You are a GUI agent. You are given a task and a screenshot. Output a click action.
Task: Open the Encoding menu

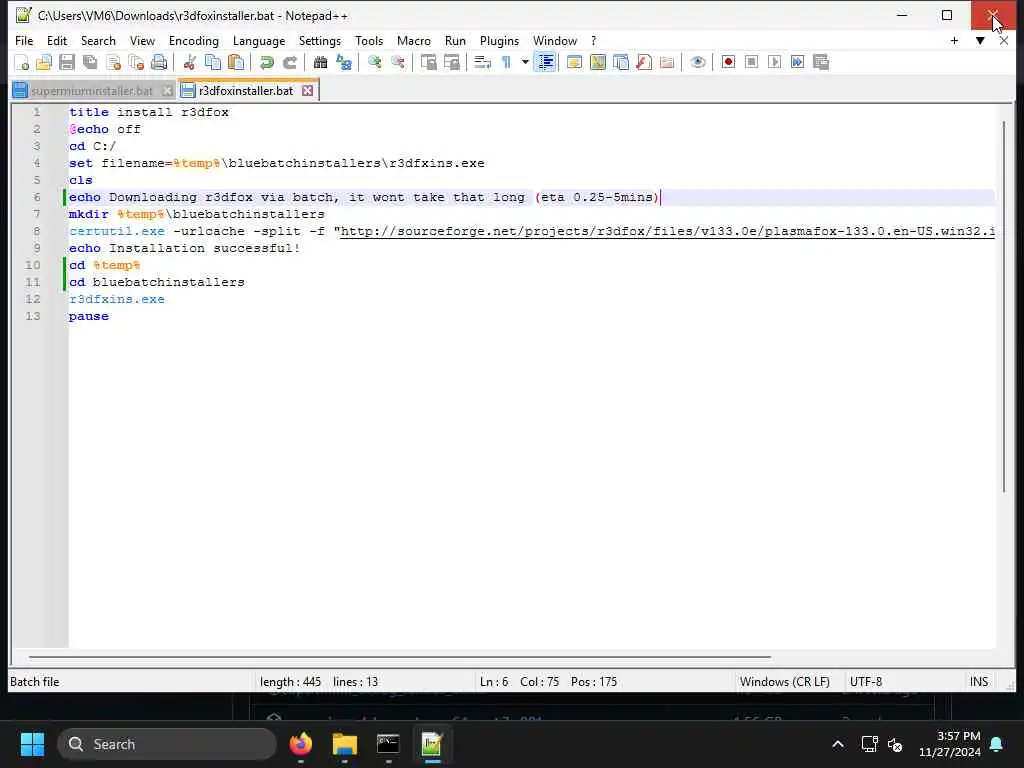[194, 40]
